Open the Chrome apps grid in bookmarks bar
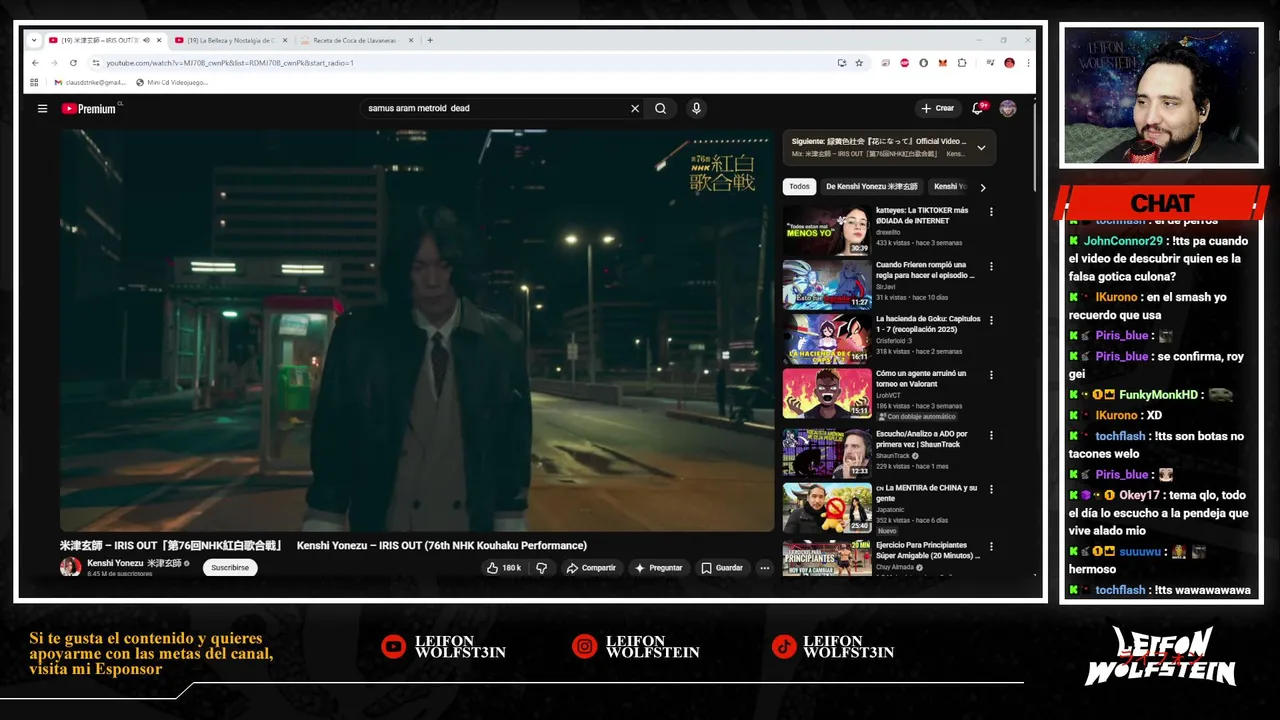Screen dimensions: 1280x720 [35, 82]
